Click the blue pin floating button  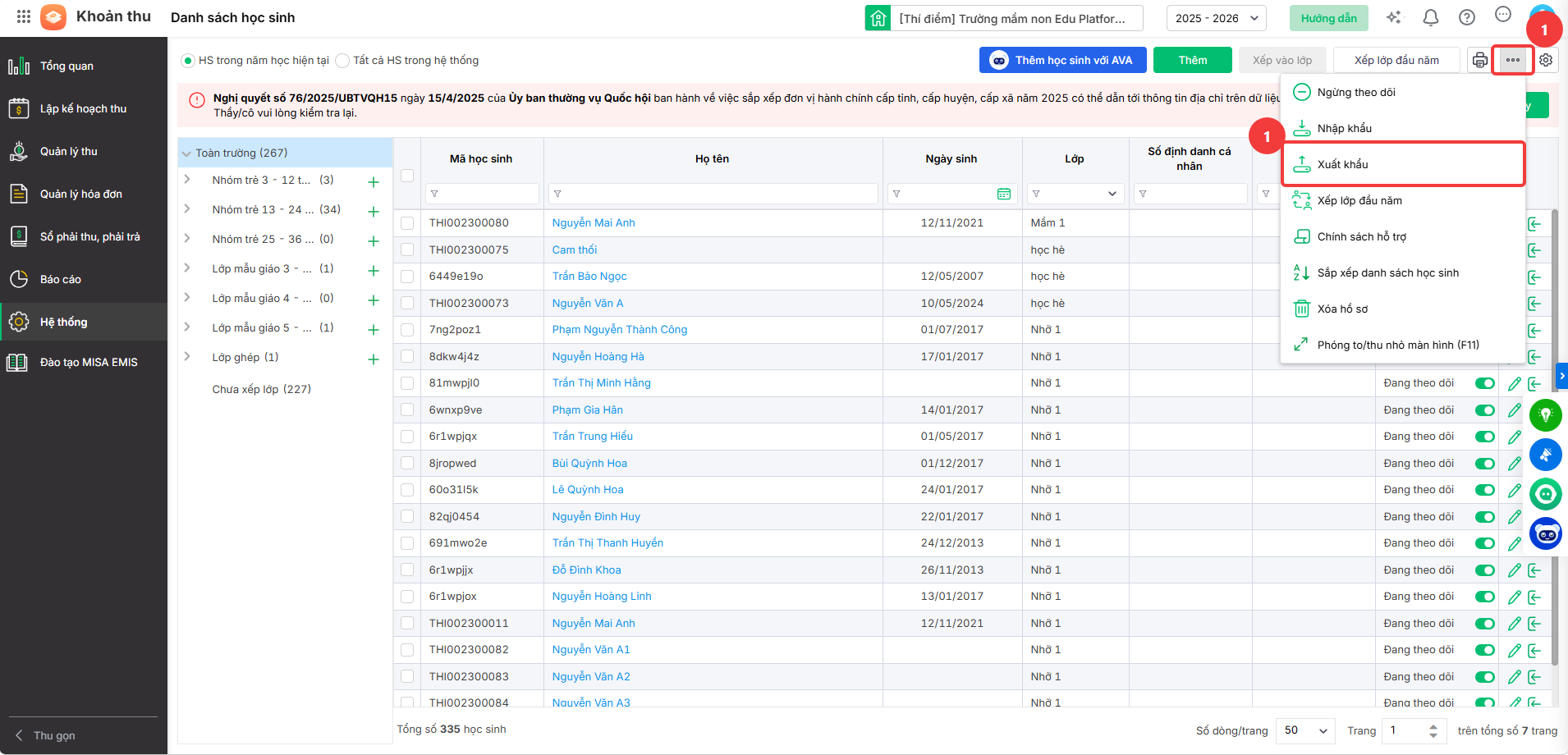click(x=1546, y=455)
